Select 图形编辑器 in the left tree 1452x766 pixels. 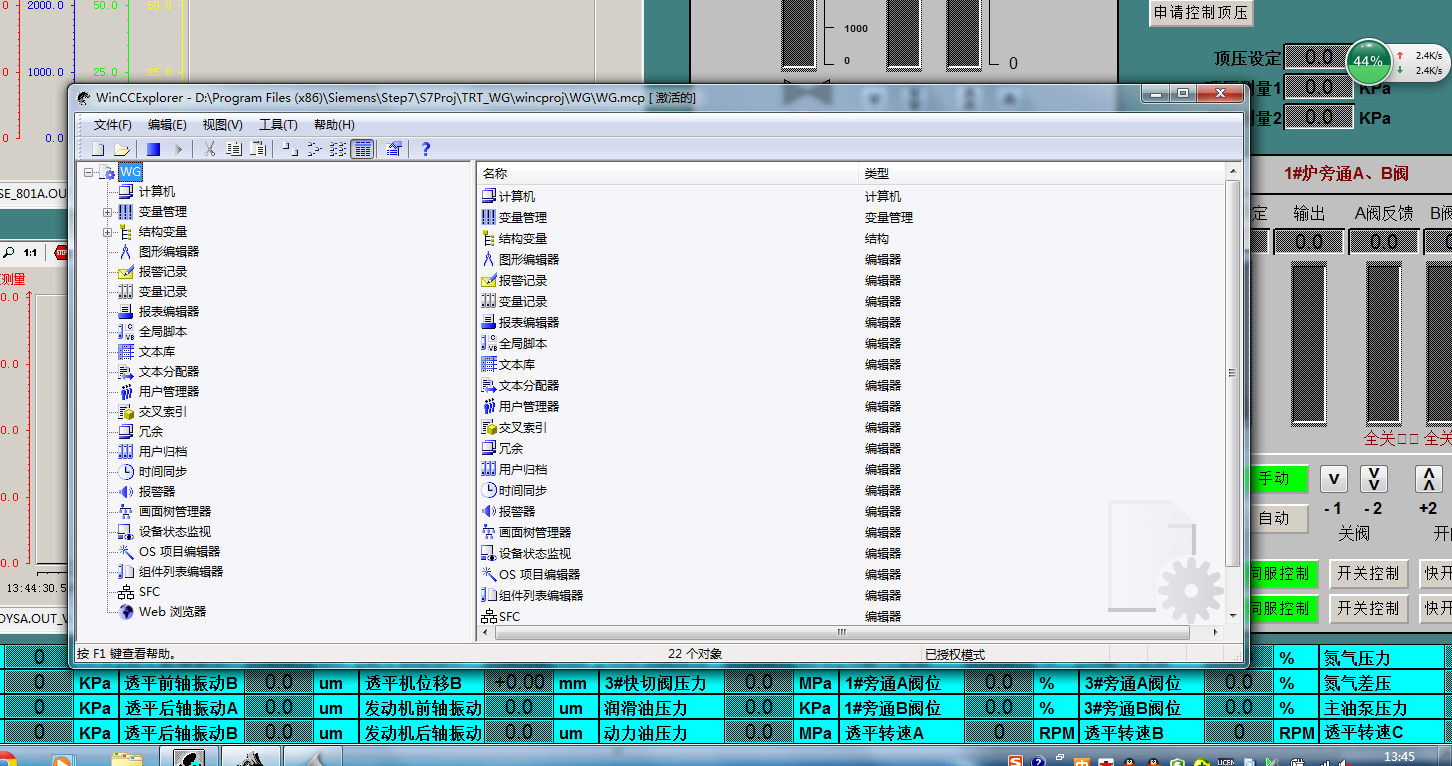click(168, 252)
